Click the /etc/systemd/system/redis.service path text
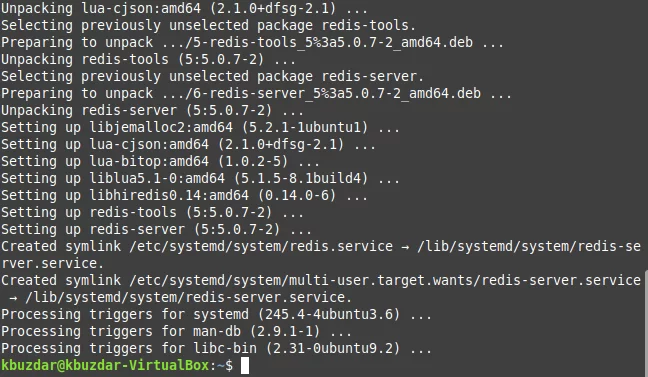The image size is (648, 377). pos(261,247)
